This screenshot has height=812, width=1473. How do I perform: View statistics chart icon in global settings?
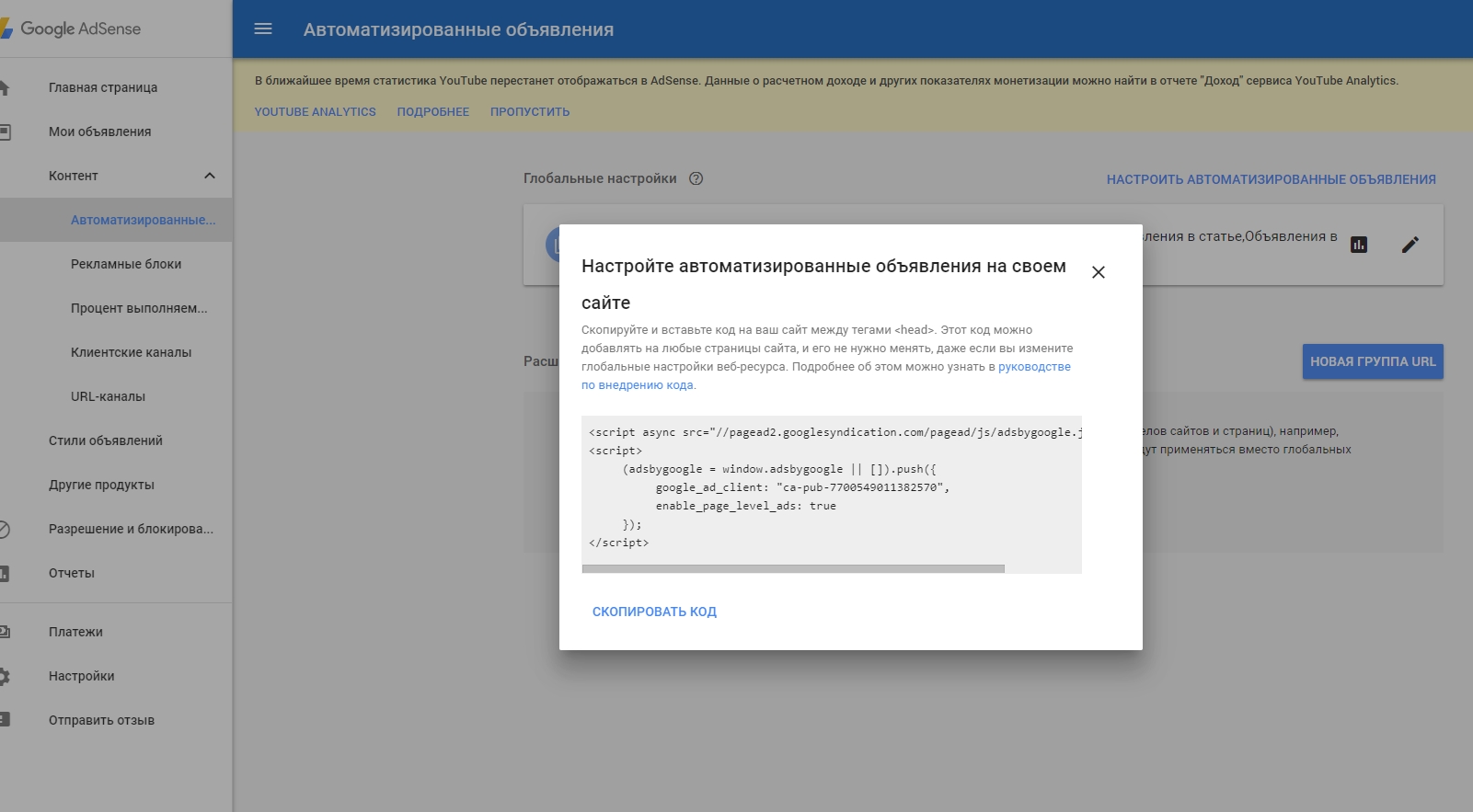[x=1359, y=245]
